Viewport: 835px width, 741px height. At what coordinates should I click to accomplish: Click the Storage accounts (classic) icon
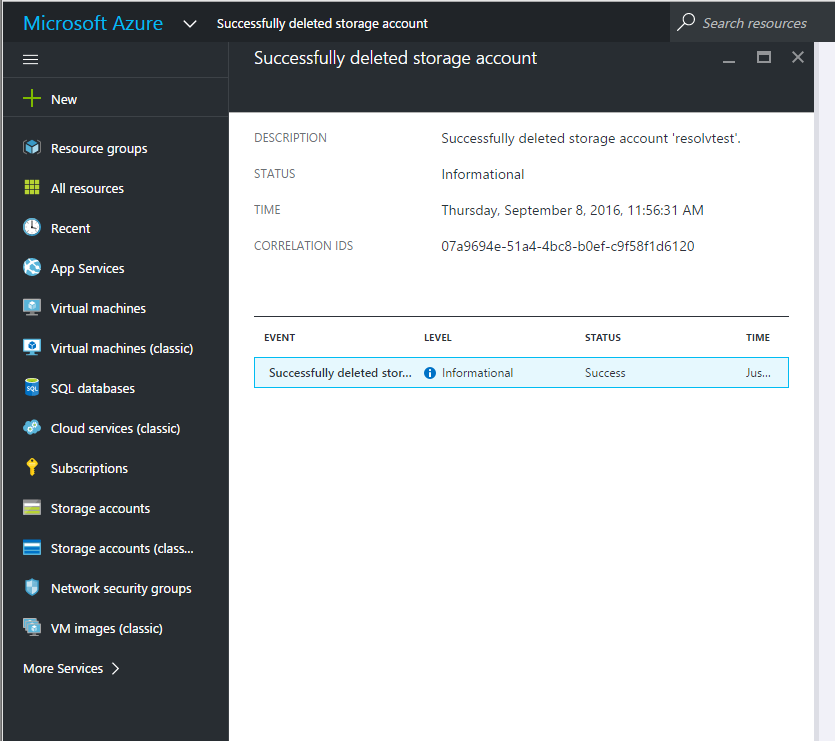[32, 548]
